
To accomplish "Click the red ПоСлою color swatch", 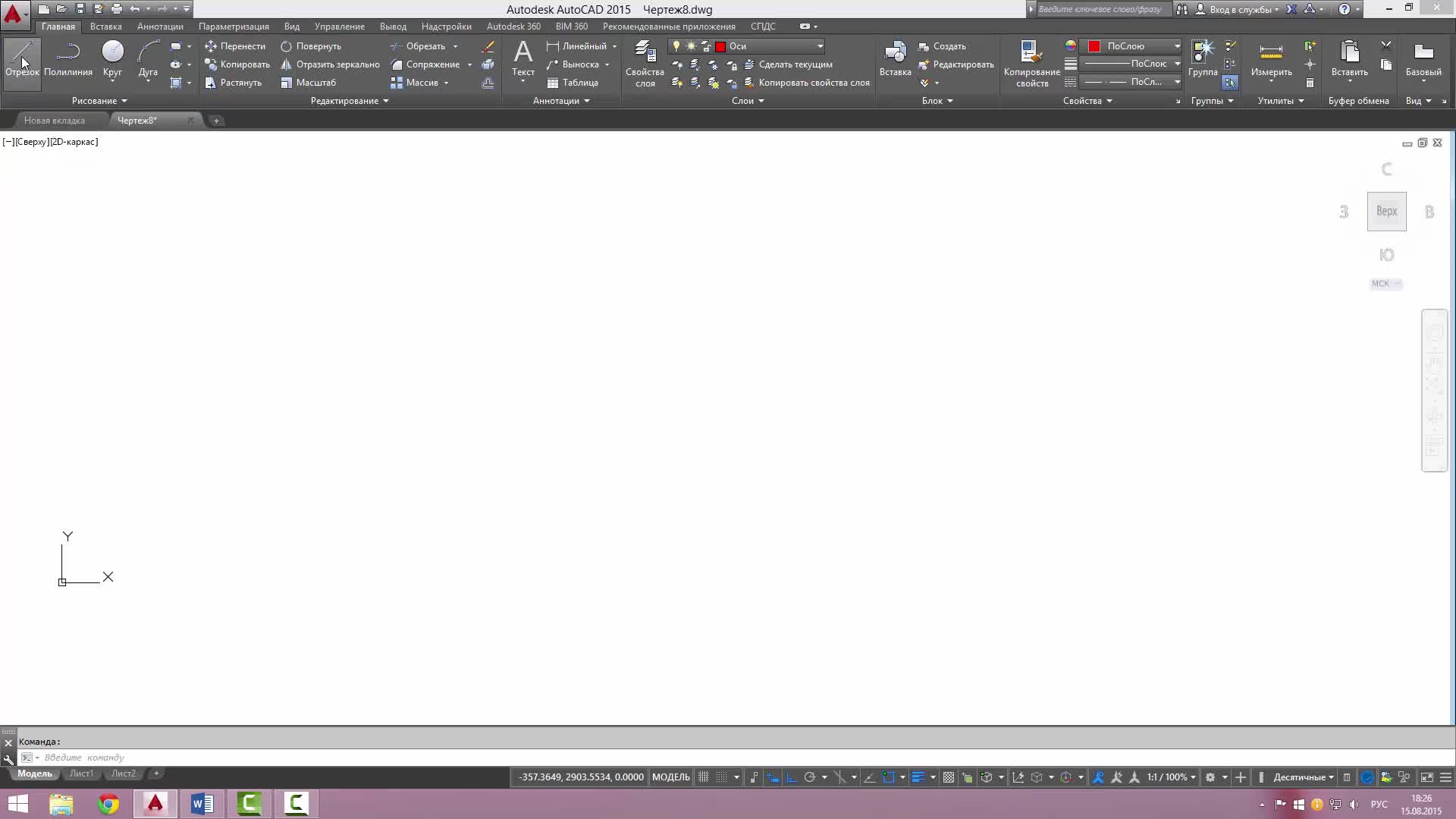I will [1094, 46].
